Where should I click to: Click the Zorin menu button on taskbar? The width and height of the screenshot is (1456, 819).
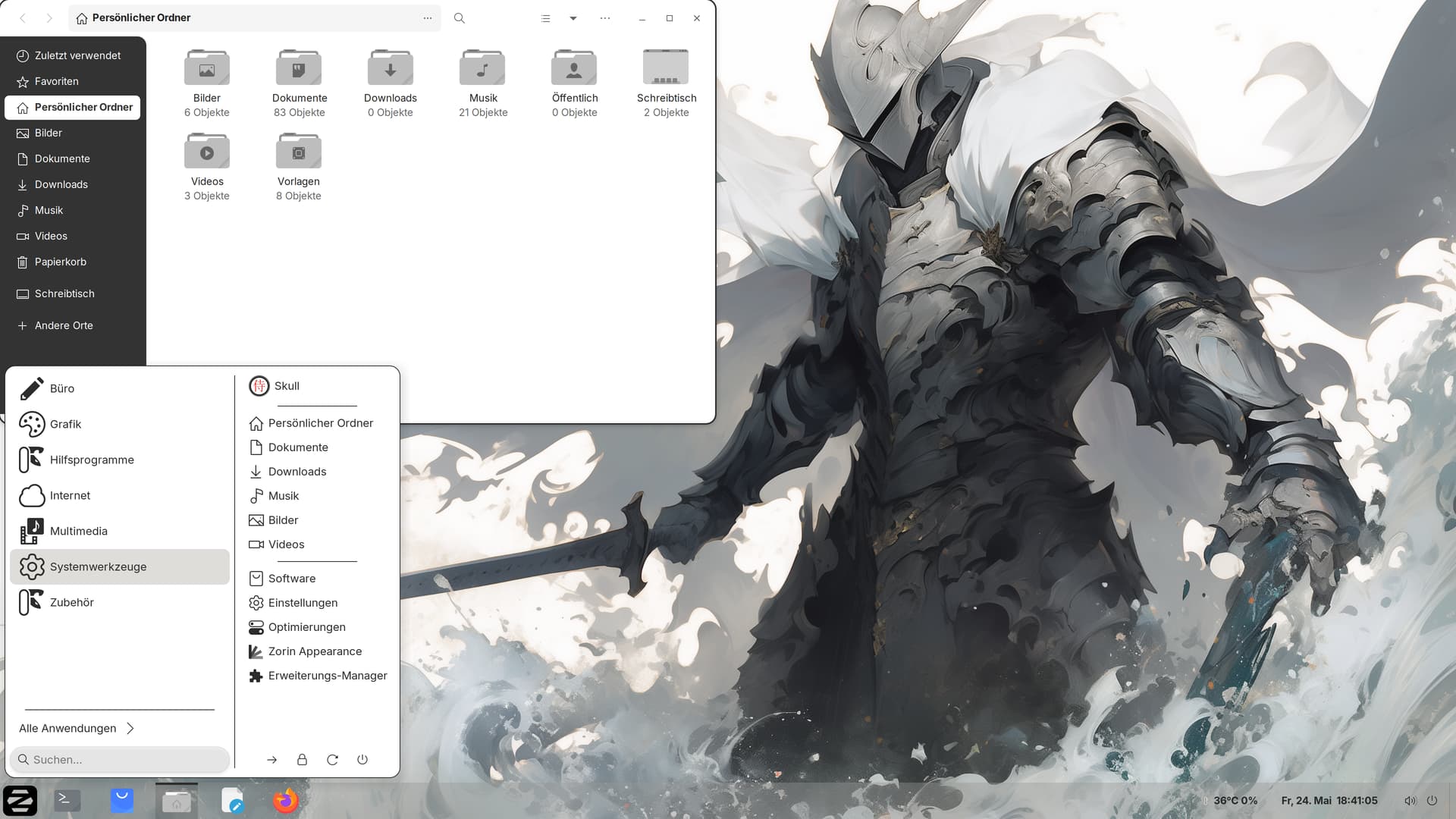pos(20,801)
